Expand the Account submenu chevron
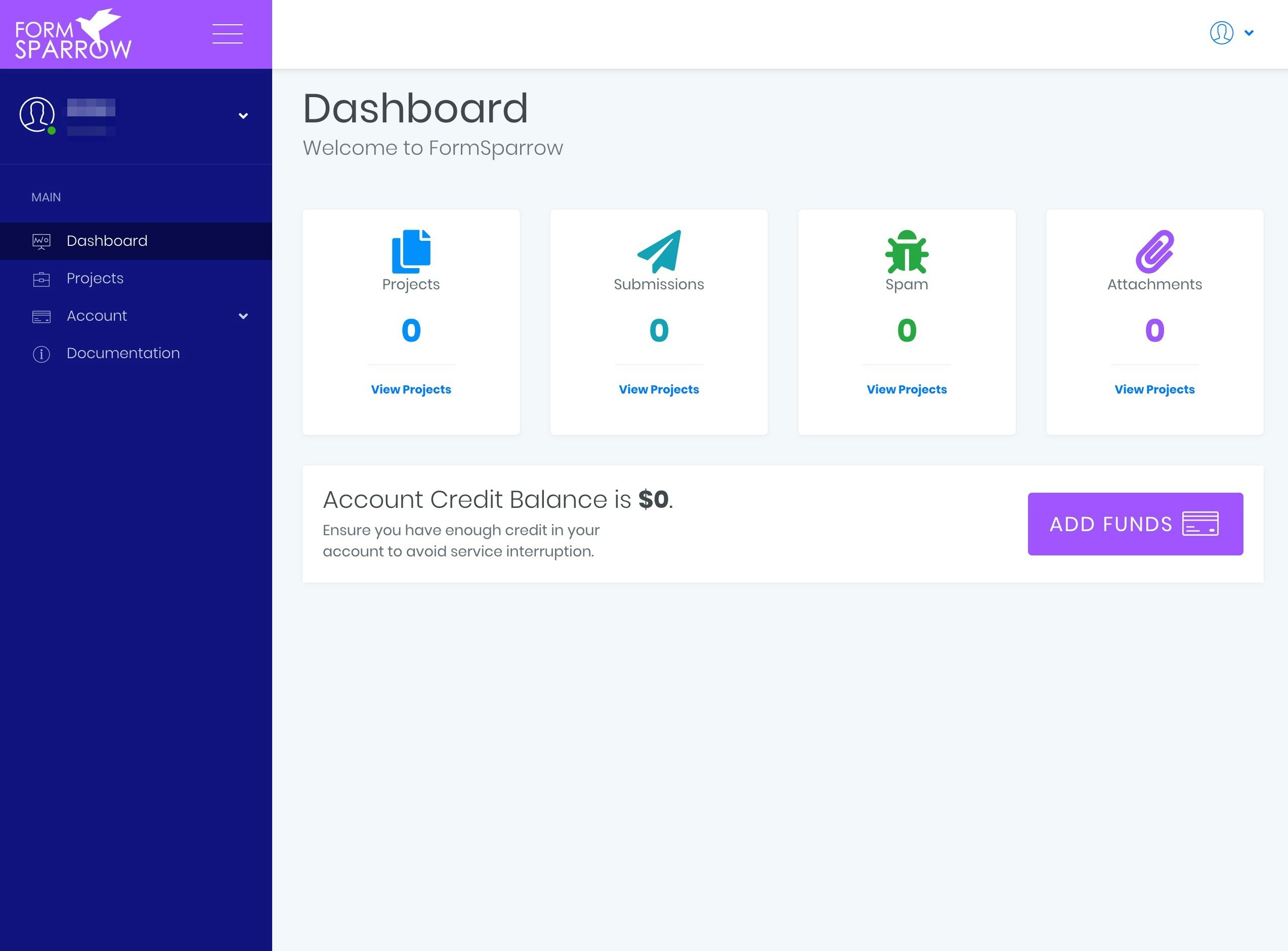 tap(243, 316)
